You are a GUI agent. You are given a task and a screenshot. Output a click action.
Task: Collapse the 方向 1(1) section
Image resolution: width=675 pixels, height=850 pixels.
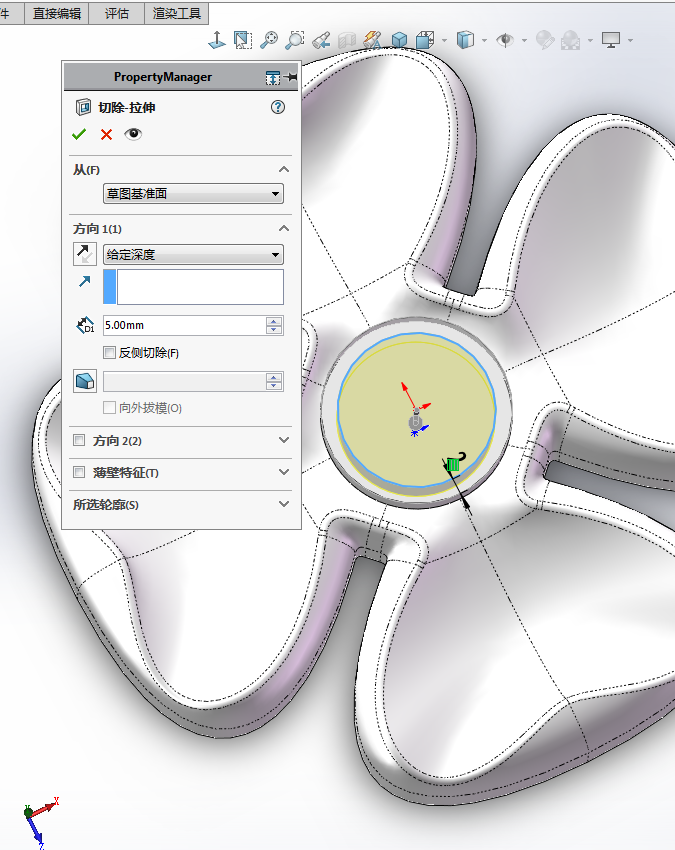(x=284, y=229)
